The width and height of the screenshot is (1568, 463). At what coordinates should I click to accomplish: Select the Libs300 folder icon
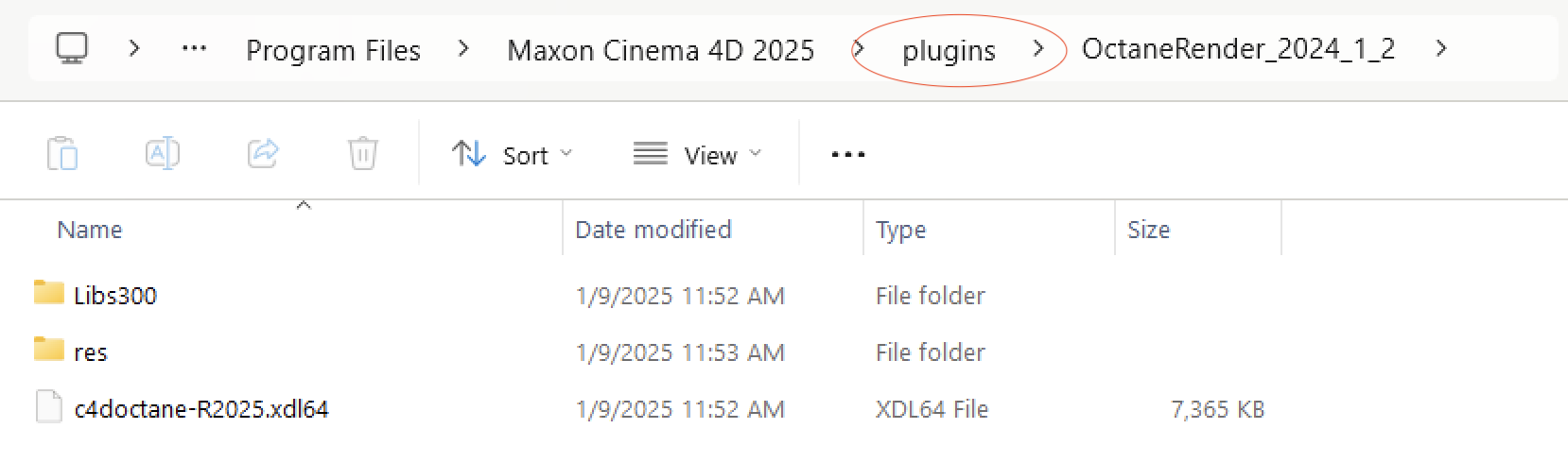(49, 294)
